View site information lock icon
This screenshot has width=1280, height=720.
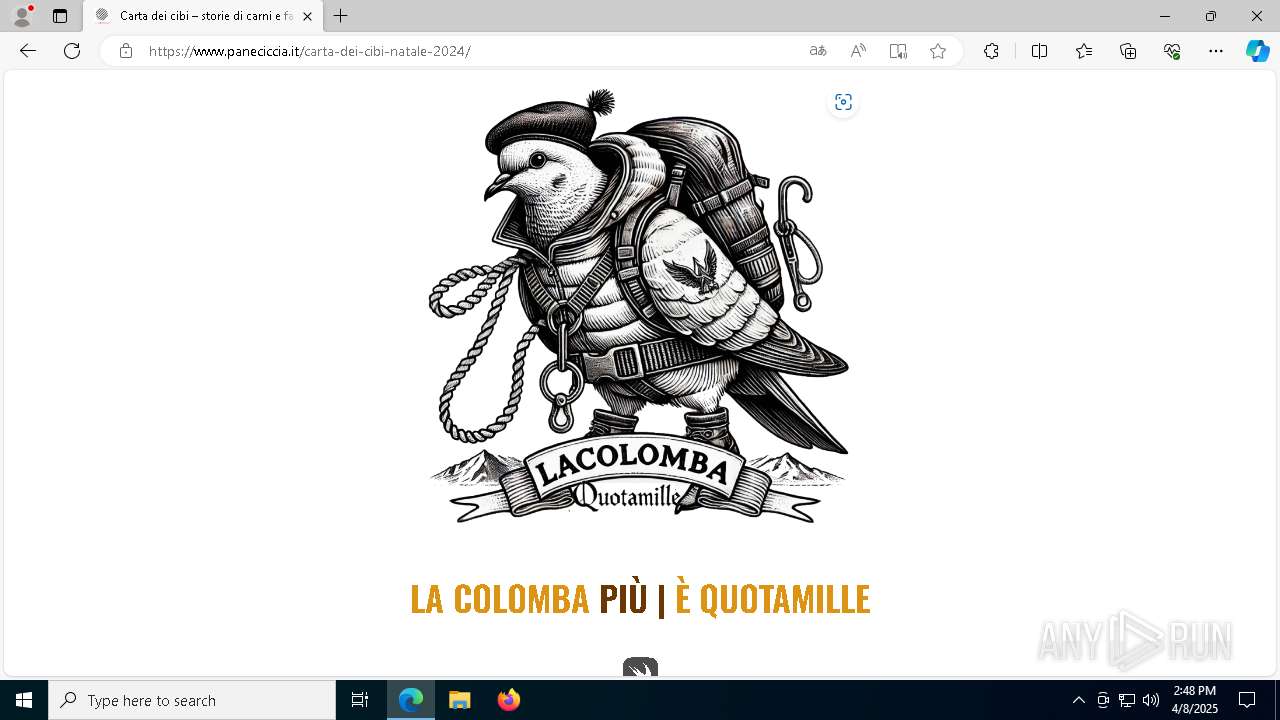pyautogui.click(x=126, y=51)
